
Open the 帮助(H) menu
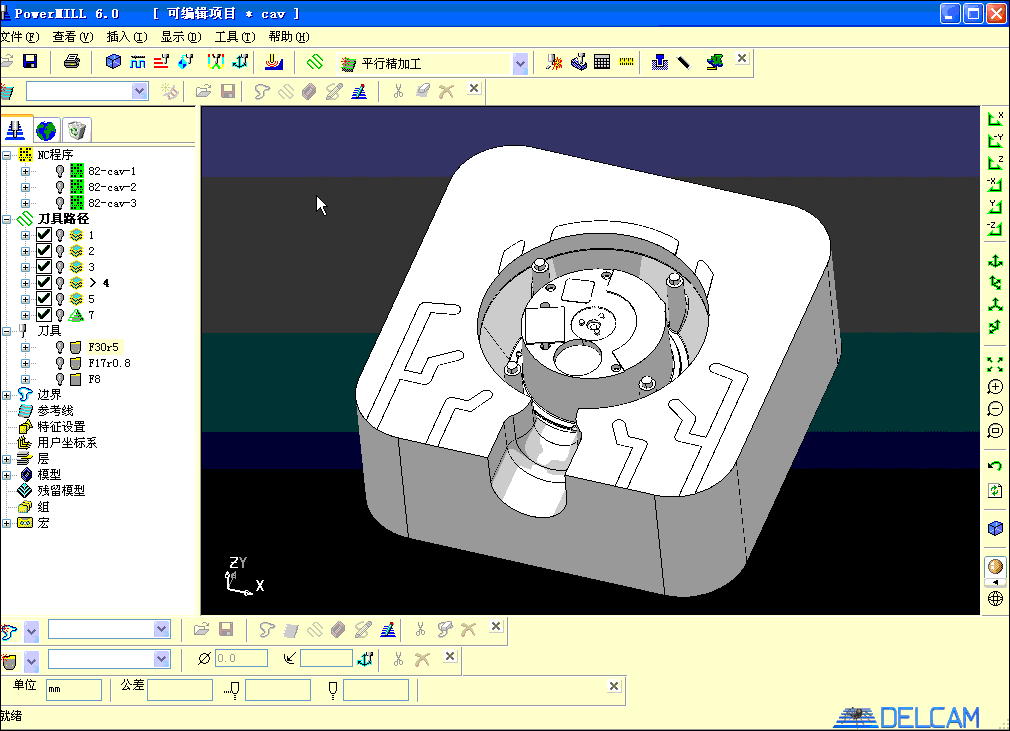289,37
